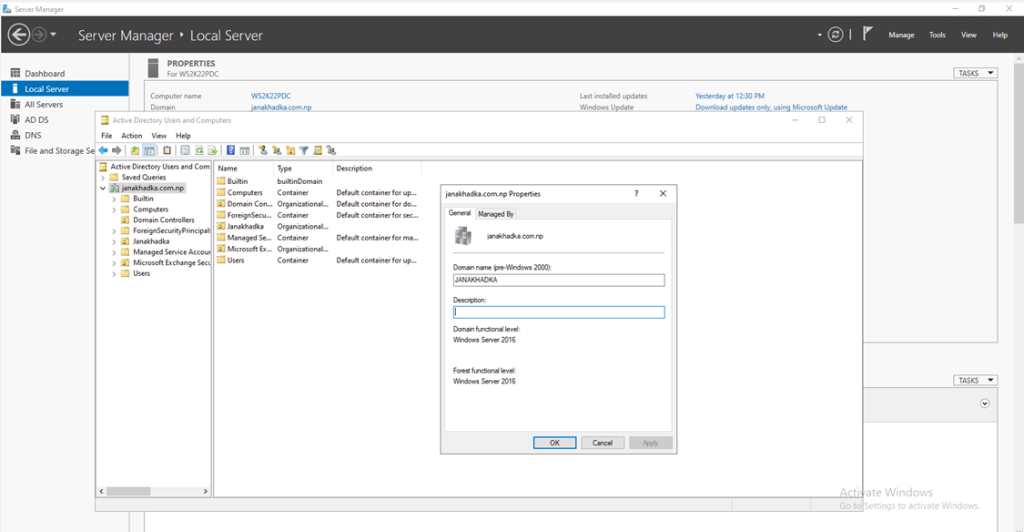Collapse section with circled chevron
Screen dimensions: 1024x532
985,403
